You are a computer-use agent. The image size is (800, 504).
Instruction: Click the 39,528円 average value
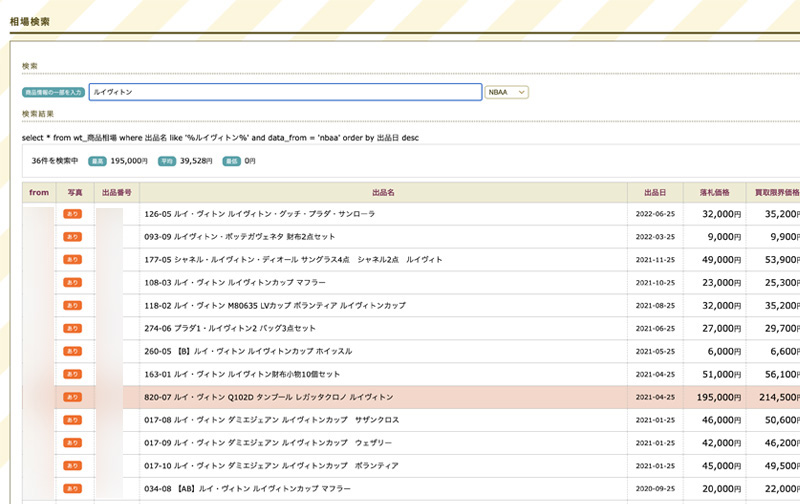pyautogui.click(x=196, y=161)
